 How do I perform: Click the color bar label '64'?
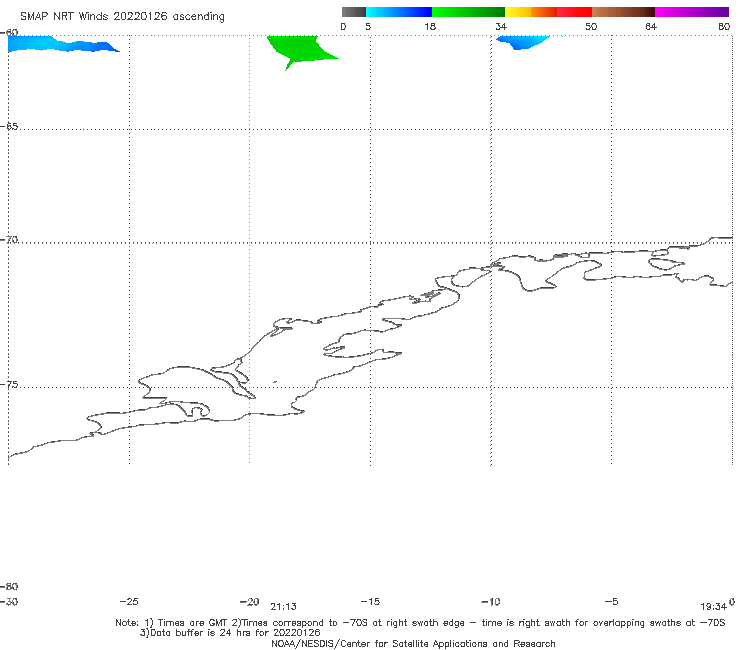pos(651,26)
